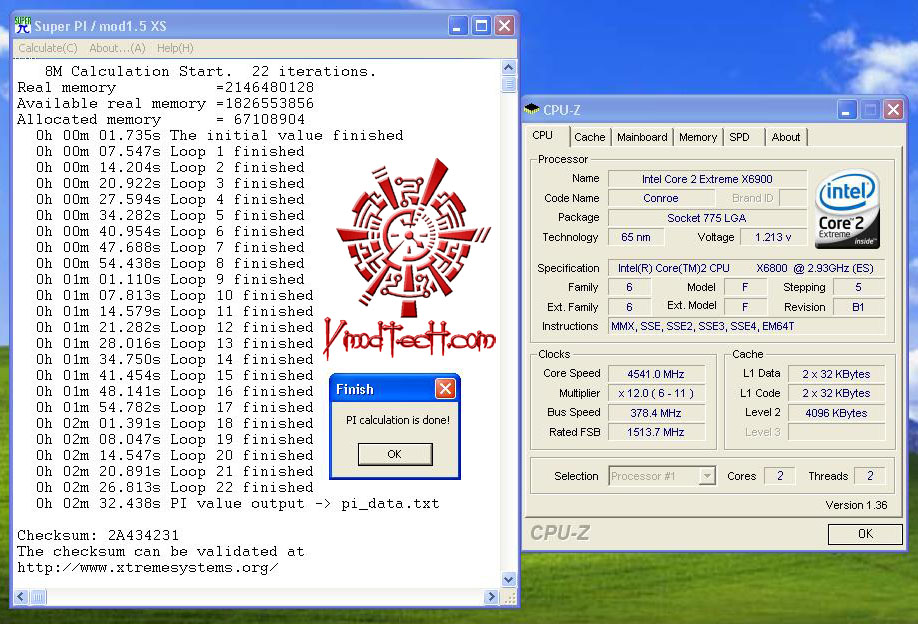The height and width of the screenshot is (624, 918).
Task: Click the Name field Intel Core 2 Extreme X6900
Action: click(707, 179)
